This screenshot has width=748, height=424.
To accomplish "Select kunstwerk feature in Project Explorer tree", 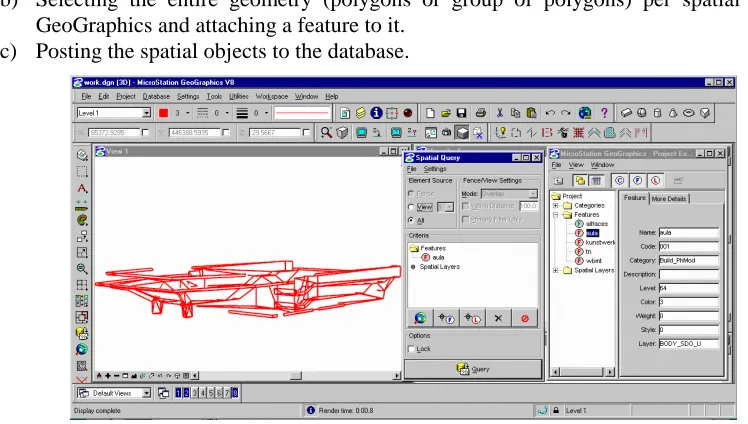I will [600, 242].
